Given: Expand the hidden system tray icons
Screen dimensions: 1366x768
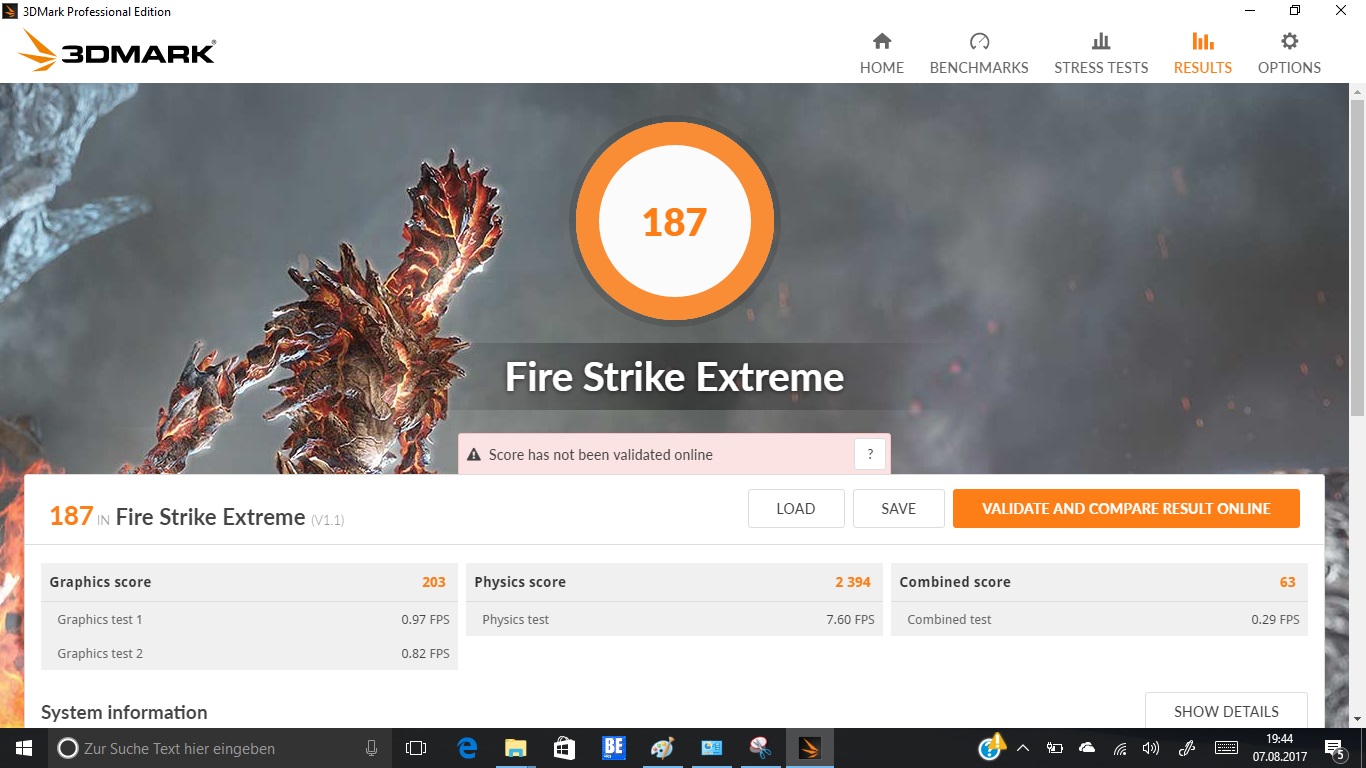Looking at the screenshot, I should 1023,748.
